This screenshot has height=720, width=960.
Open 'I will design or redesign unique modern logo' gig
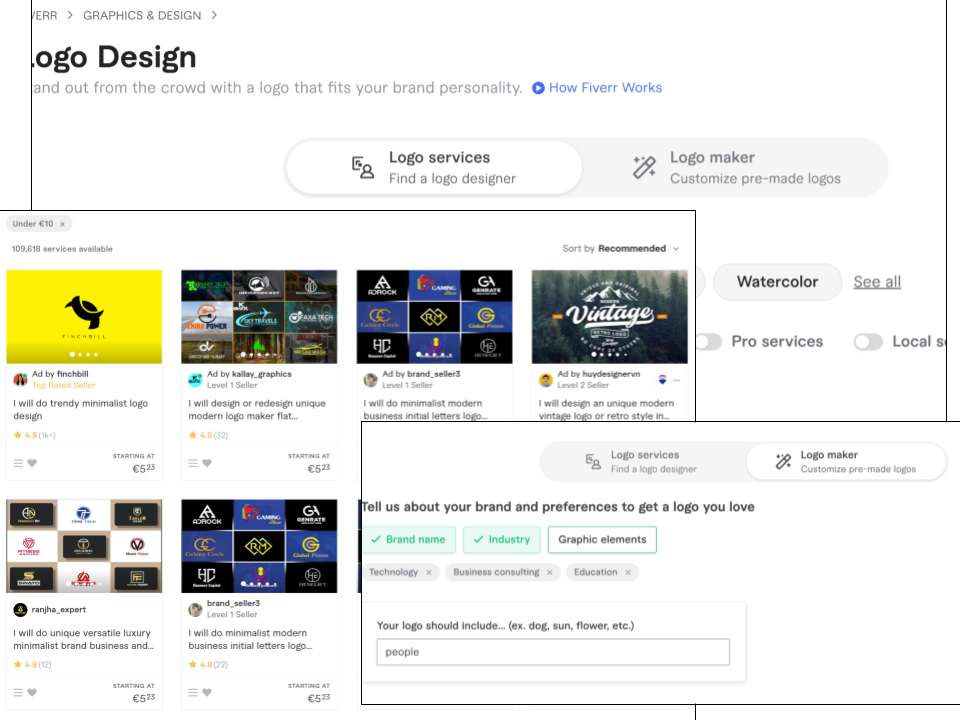(x=257, y=410)
